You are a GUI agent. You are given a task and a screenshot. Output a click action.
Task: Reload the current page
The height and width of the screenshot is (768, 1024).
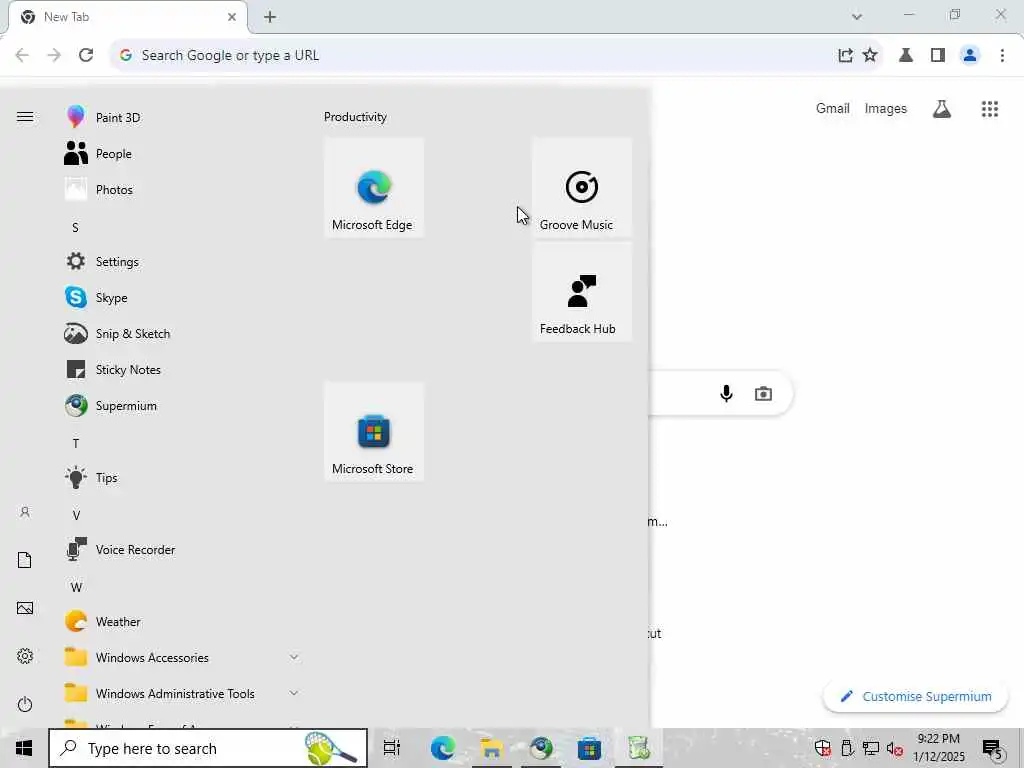(x=86, y=55)
